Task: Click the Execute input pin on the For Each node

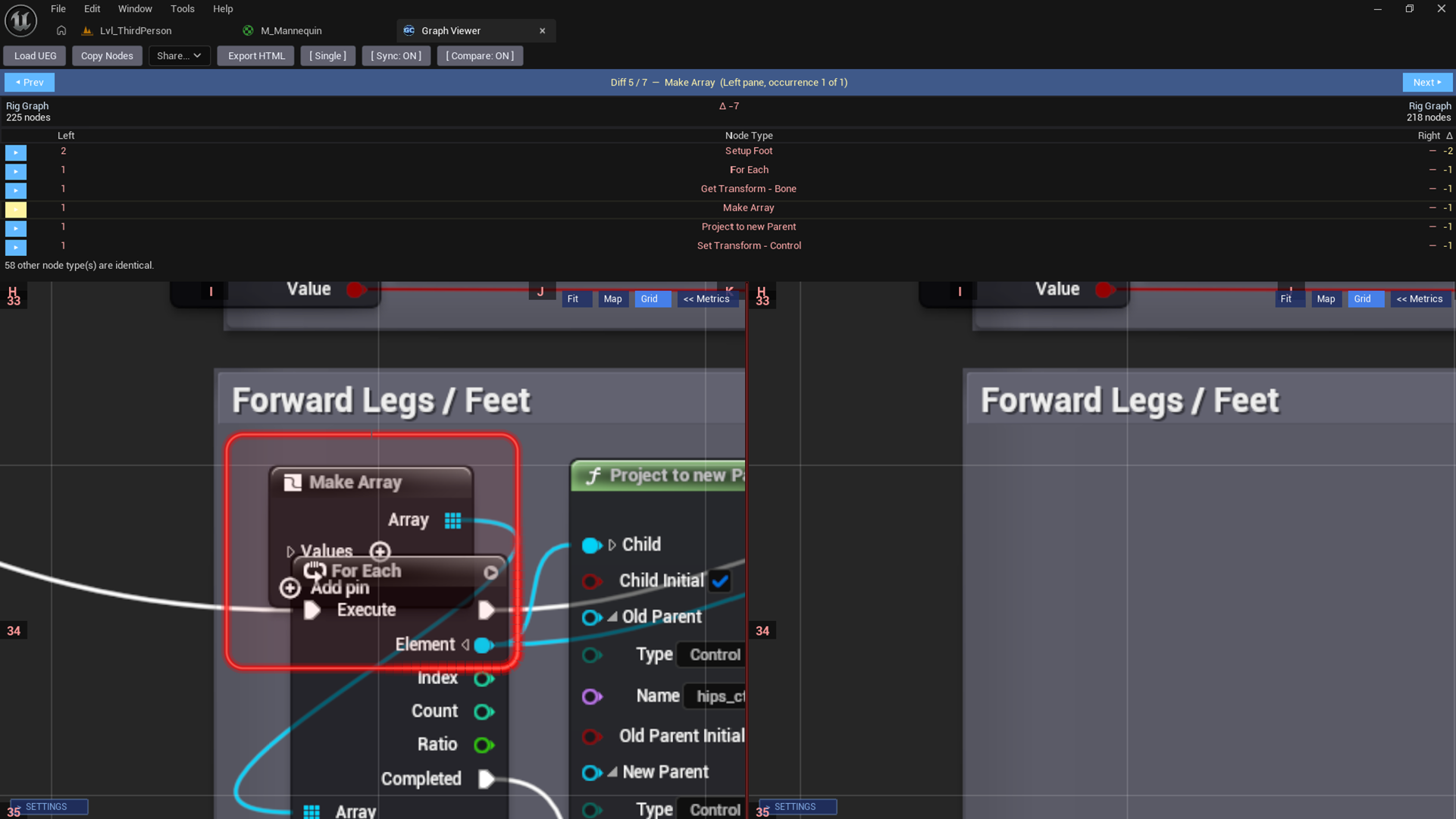Action: [312, 610]
